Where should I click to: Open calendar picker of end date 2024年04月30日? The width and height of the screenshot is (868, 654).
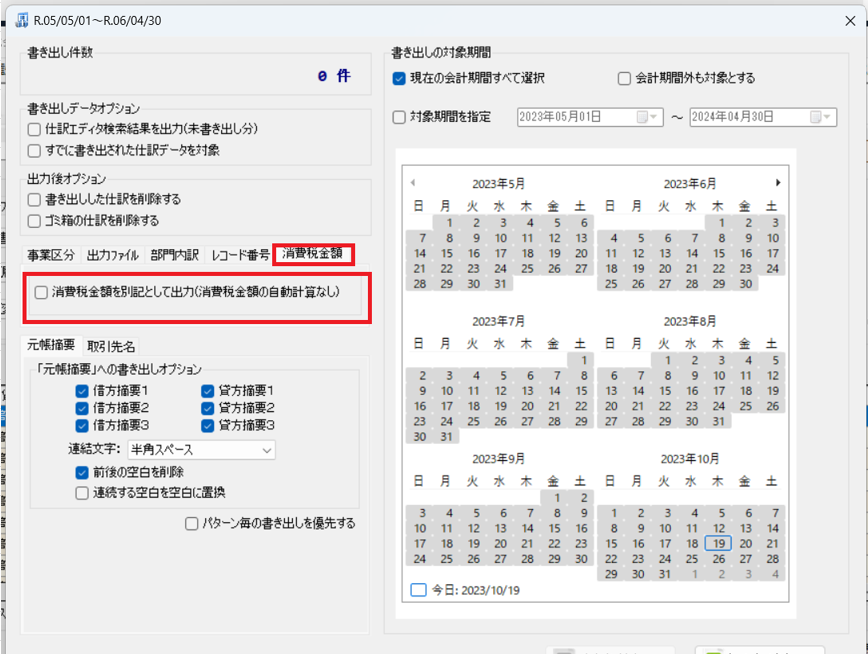820,117
